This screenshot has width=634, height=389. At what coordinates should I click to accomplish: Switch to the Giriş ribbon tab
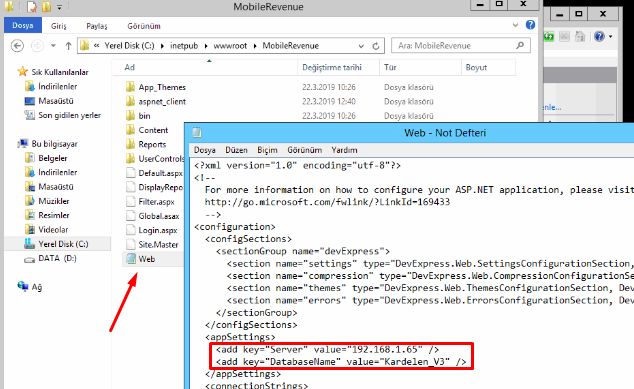click(x=59, y=26)
